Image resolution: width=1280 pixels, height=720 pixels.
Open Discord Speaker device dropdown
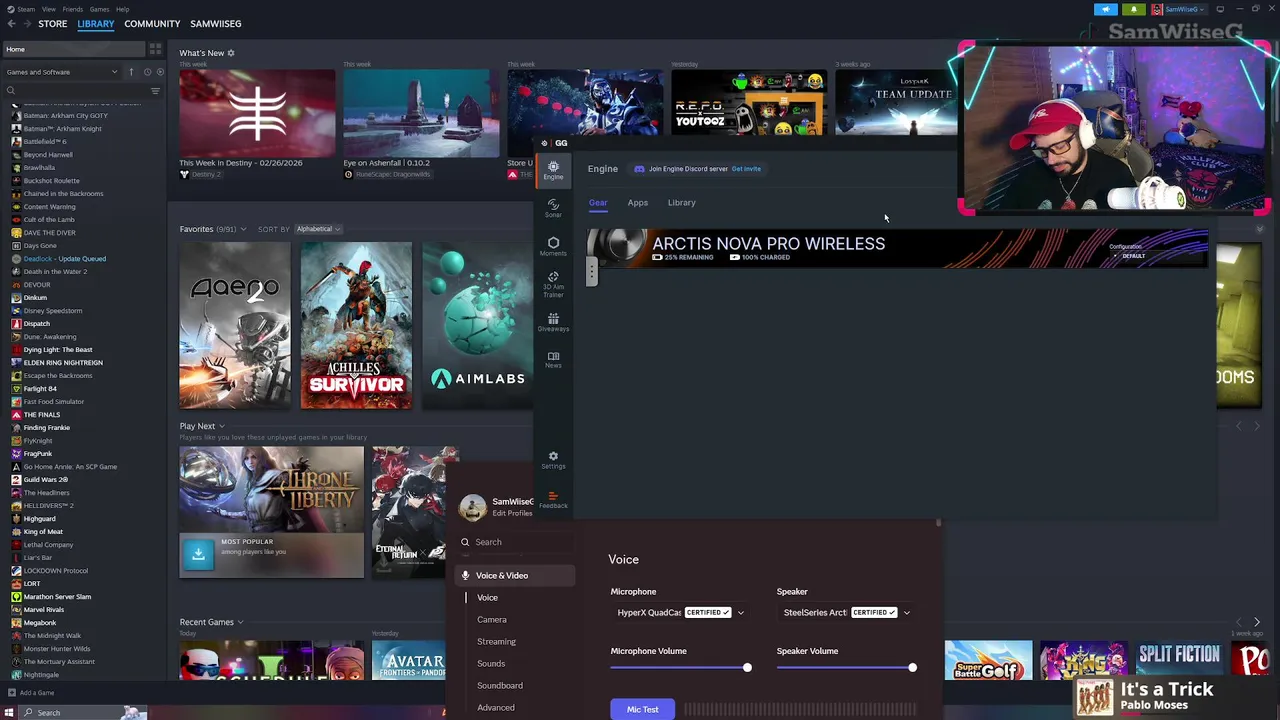846,612
